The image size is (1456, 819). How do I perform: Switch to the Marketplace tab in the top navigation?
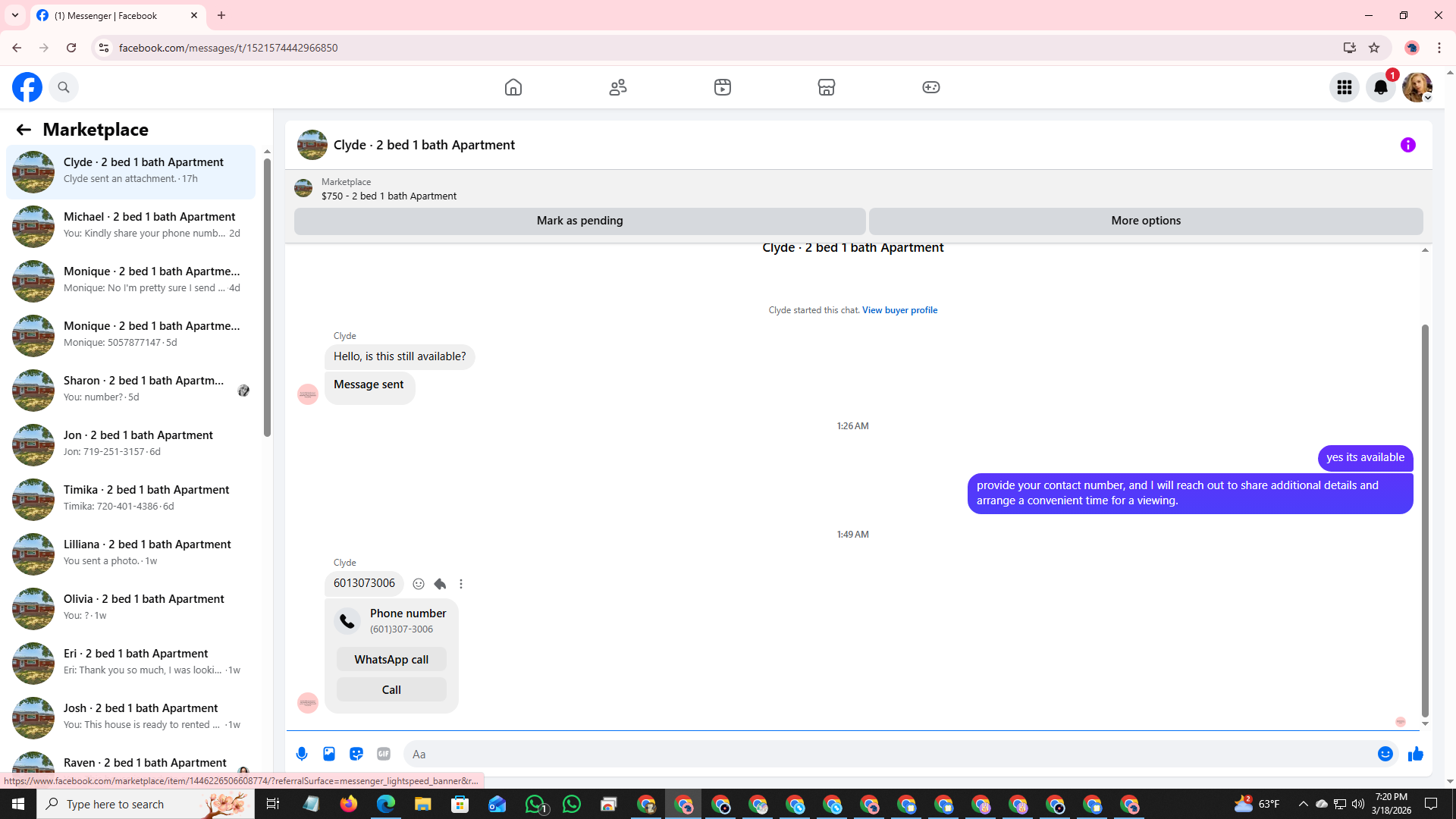click(827, 87)
